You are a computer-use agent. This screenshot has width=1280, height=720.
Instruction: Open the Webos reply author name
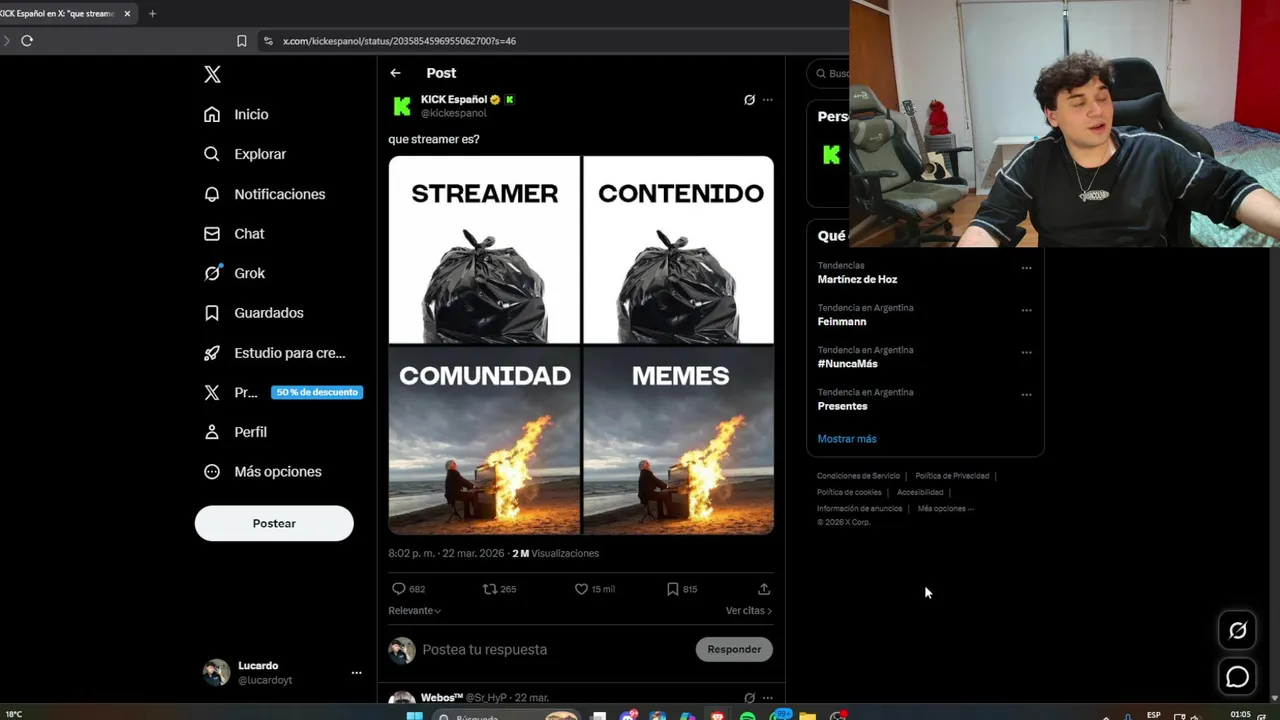[442, 697]
